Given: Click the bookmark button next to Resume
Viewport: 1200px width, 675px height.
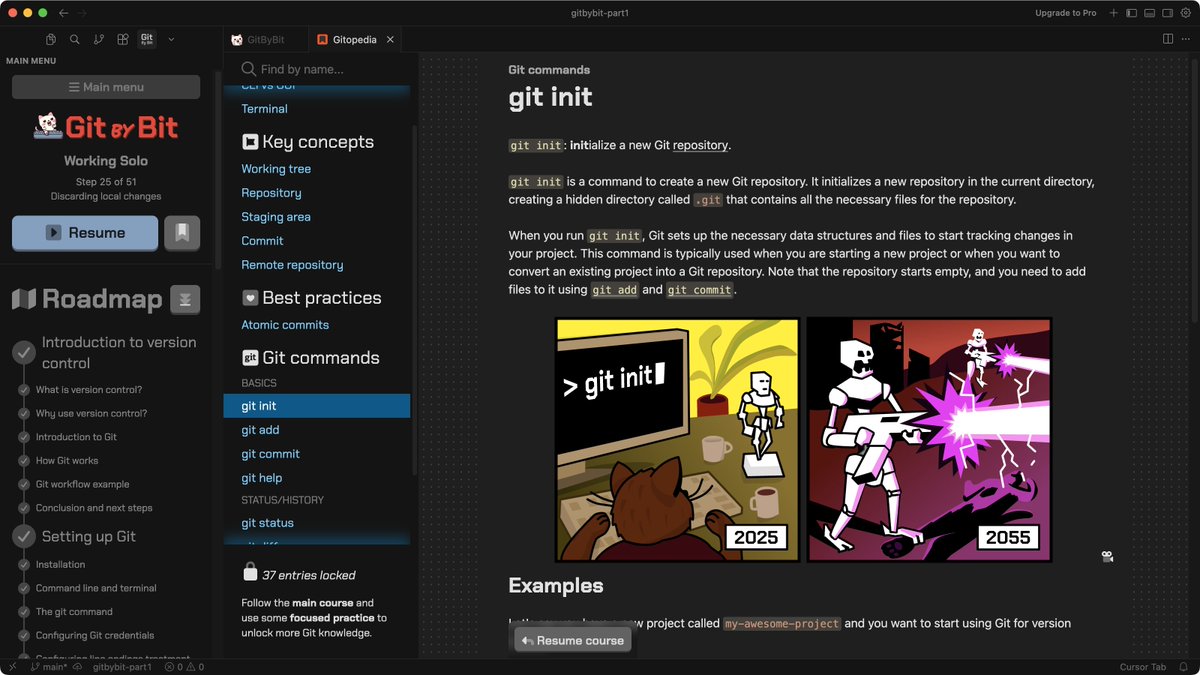Looking at the screenshot, I should (x=182, y=232).
